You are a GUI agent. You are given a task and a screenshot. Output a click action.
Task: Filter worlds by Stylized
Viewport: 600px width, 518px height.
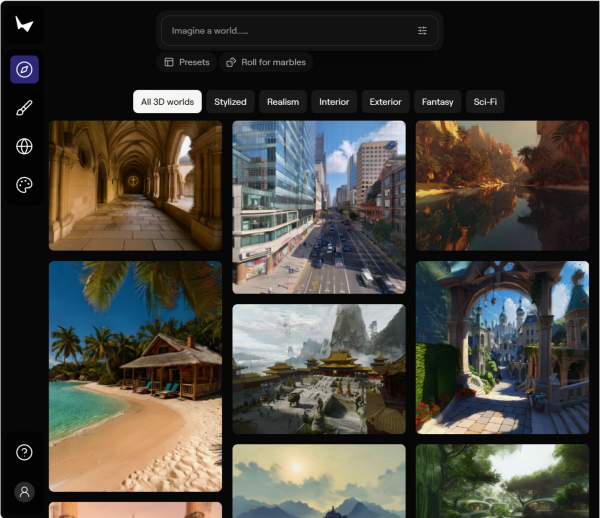pyautogui.click(x=230, y=102)
